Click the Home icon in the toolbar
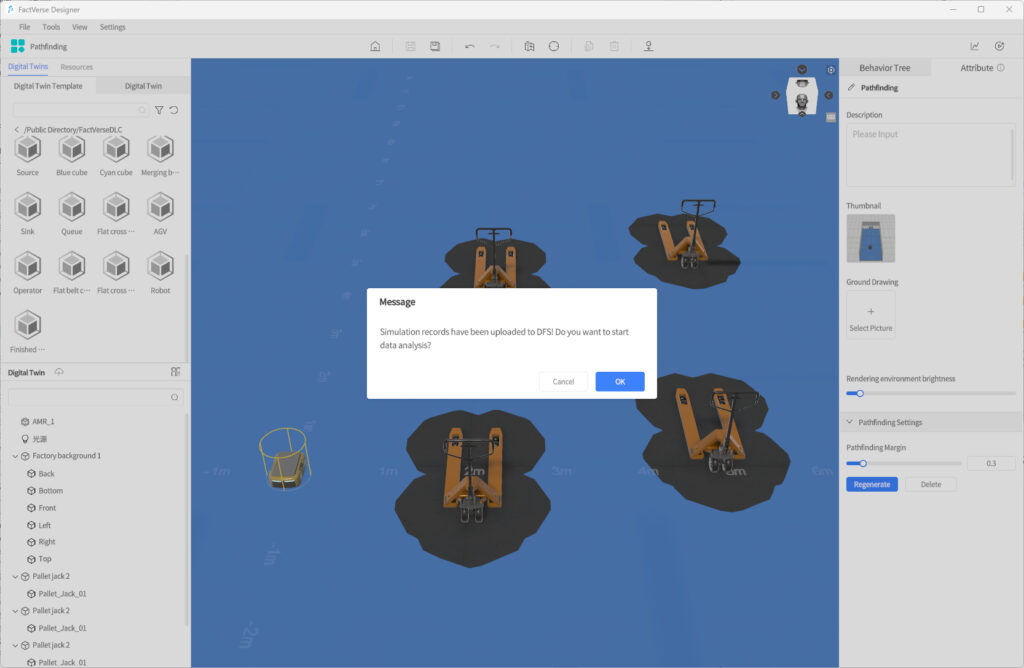 [375, 46]
